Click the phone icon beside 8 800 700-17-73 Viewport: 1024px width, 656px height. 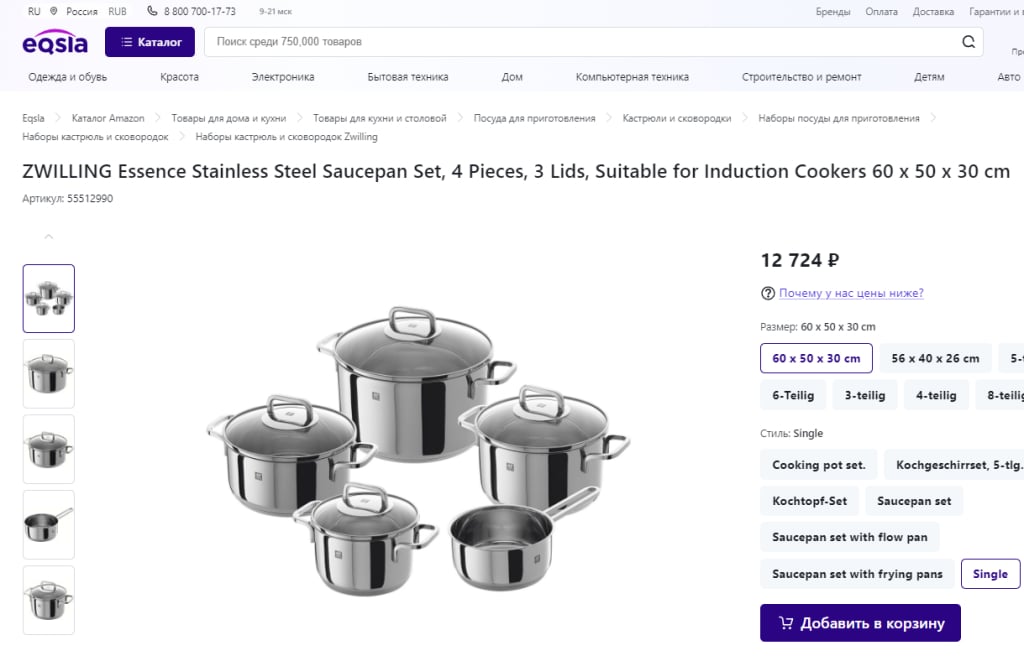tap(152, 11)
